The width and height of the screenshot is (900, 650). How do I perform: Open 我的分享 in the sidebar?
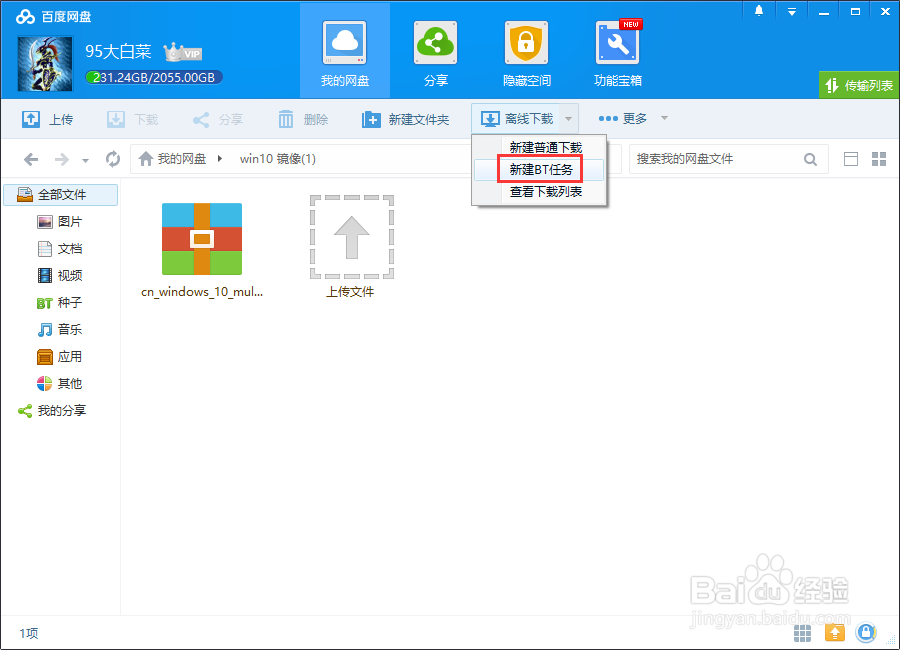(52, 411)
